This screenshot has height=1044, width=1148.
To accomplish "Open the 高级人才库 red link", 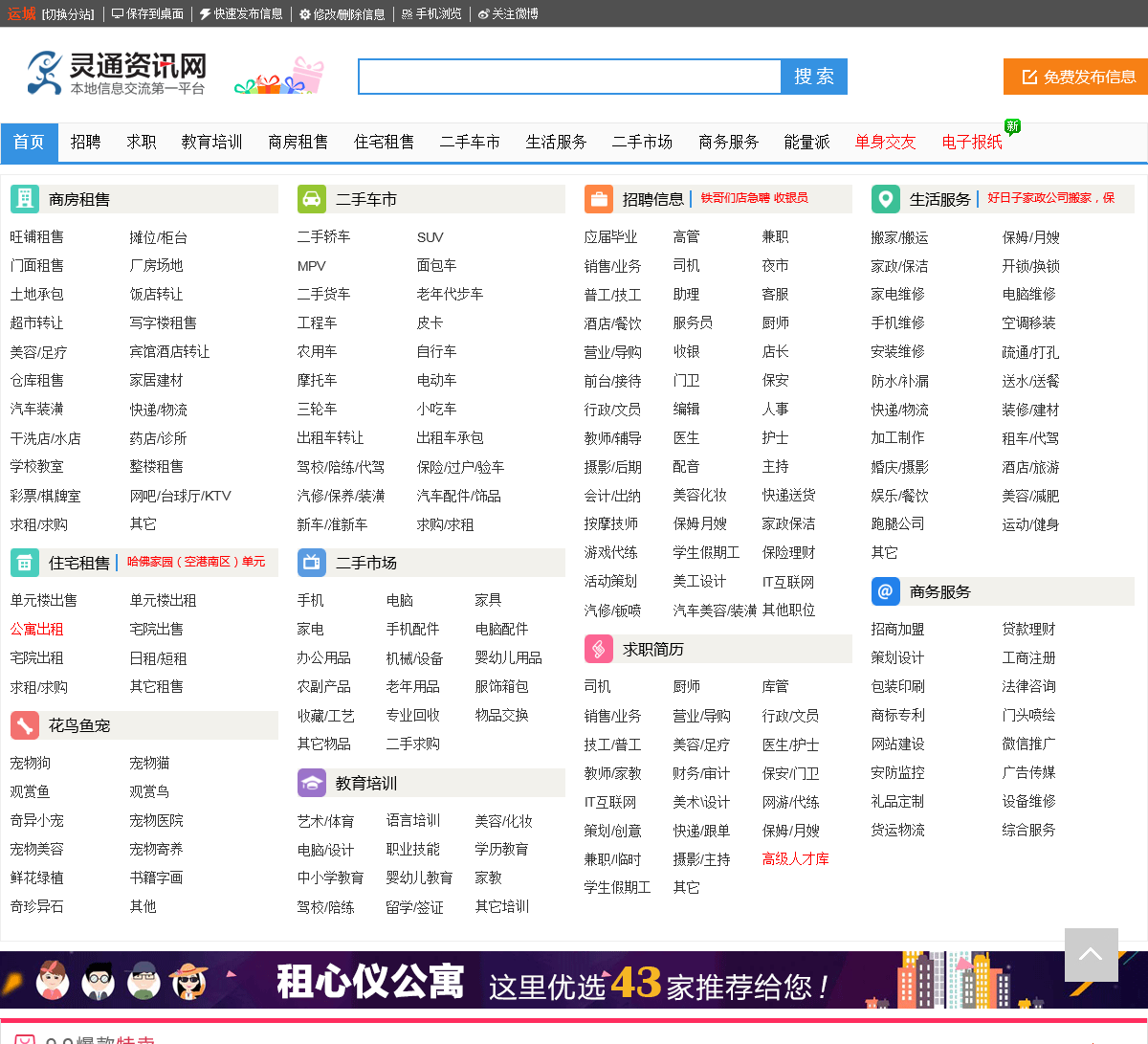I will pyautogui.click(x=795, y=859).
